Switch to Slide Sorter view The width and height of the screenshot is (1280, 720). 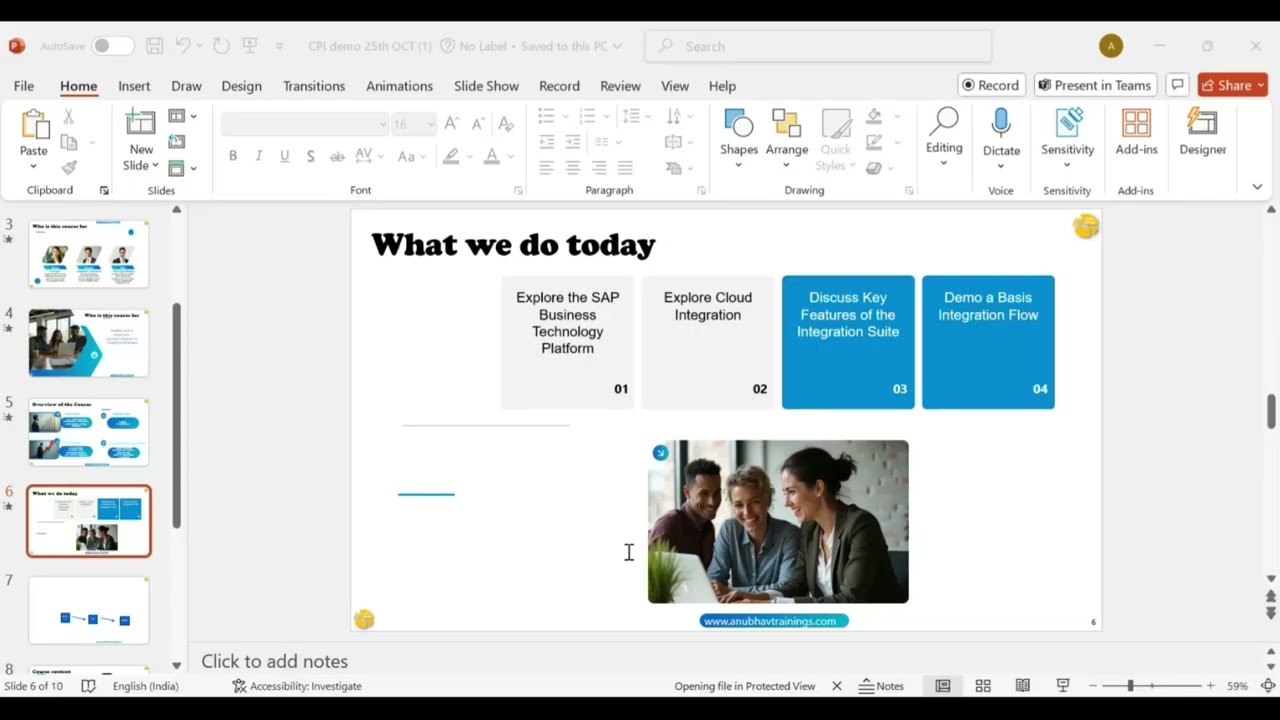point(983,686)
